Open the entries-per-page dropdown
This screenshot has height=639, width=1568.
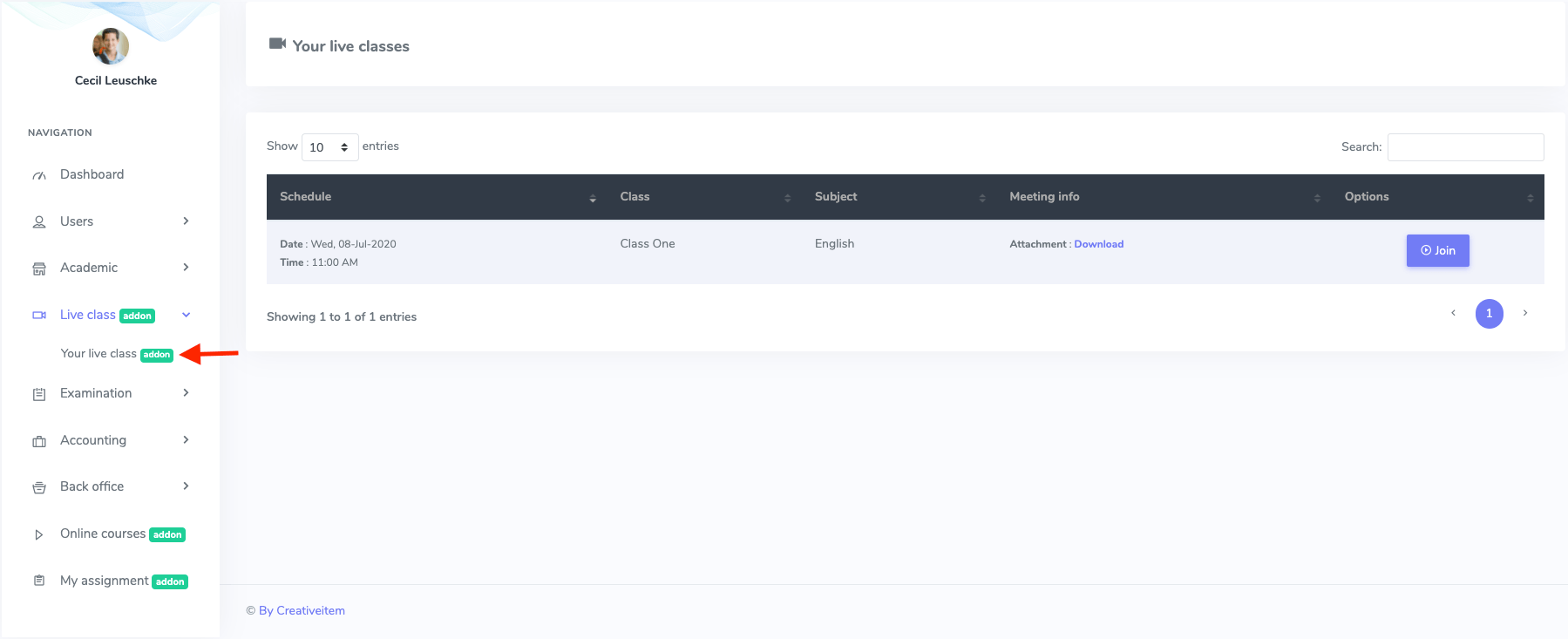click(x=329, y=147)
